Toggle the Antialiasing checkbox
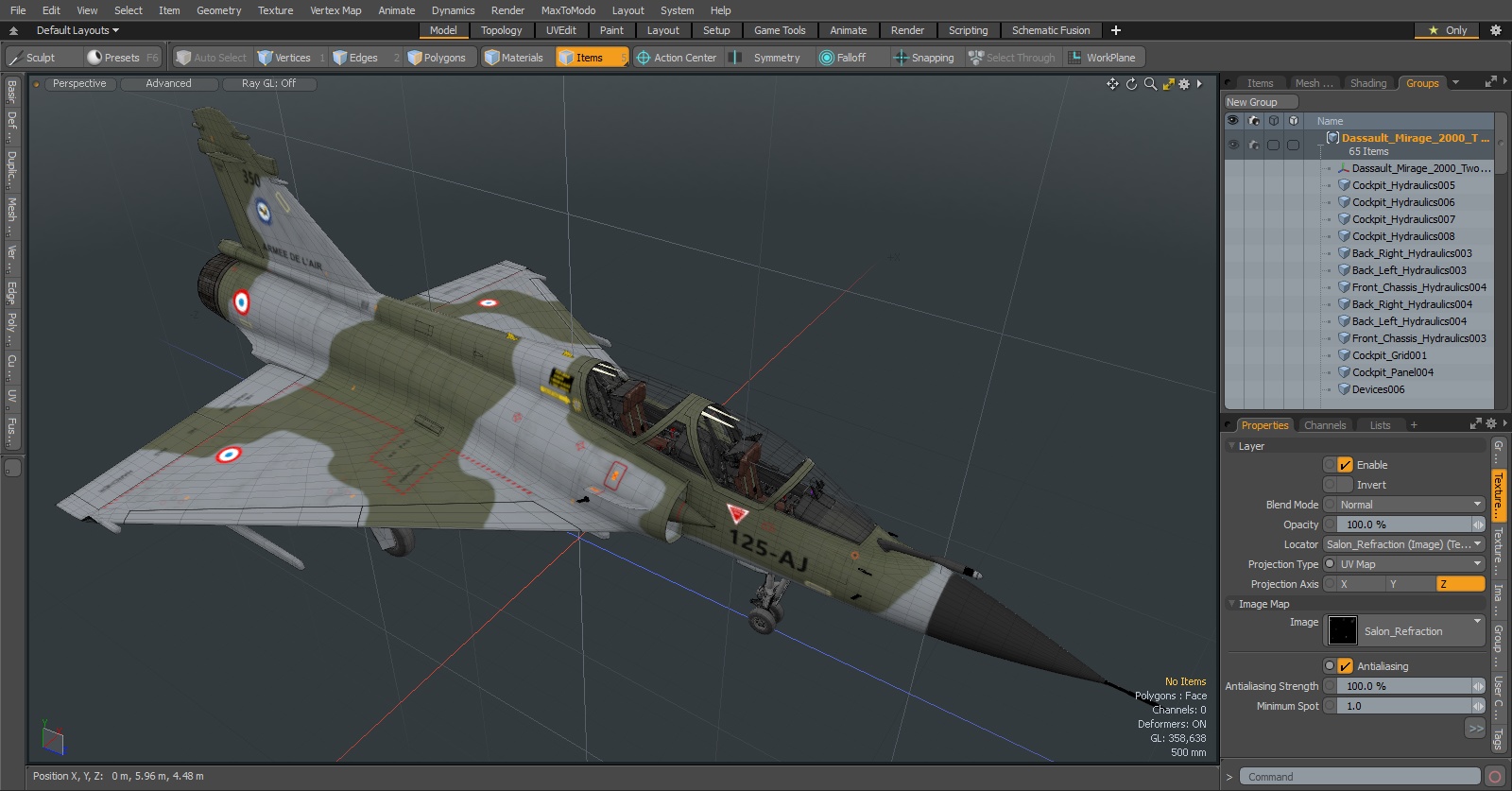Screen dimensions: 1512x791 click(x=1345, y=666)
